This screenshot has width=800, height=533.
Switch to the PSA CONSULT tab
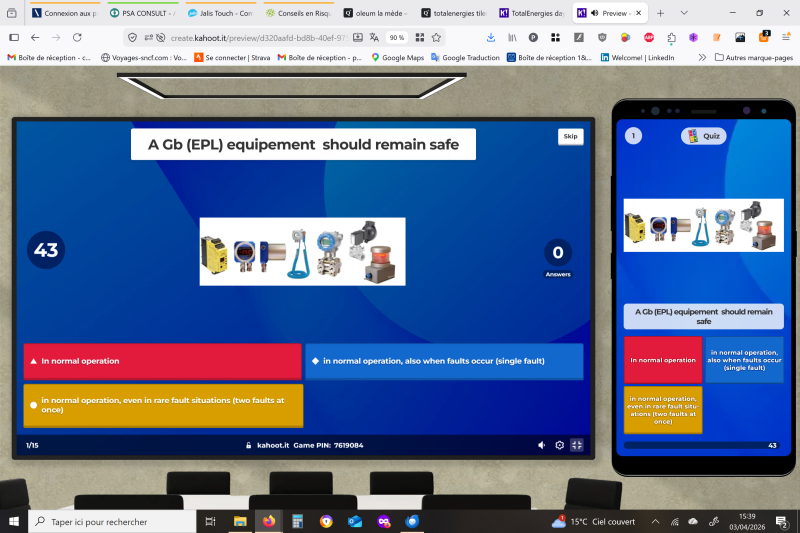pyautogui.click(x=140, y=13)
